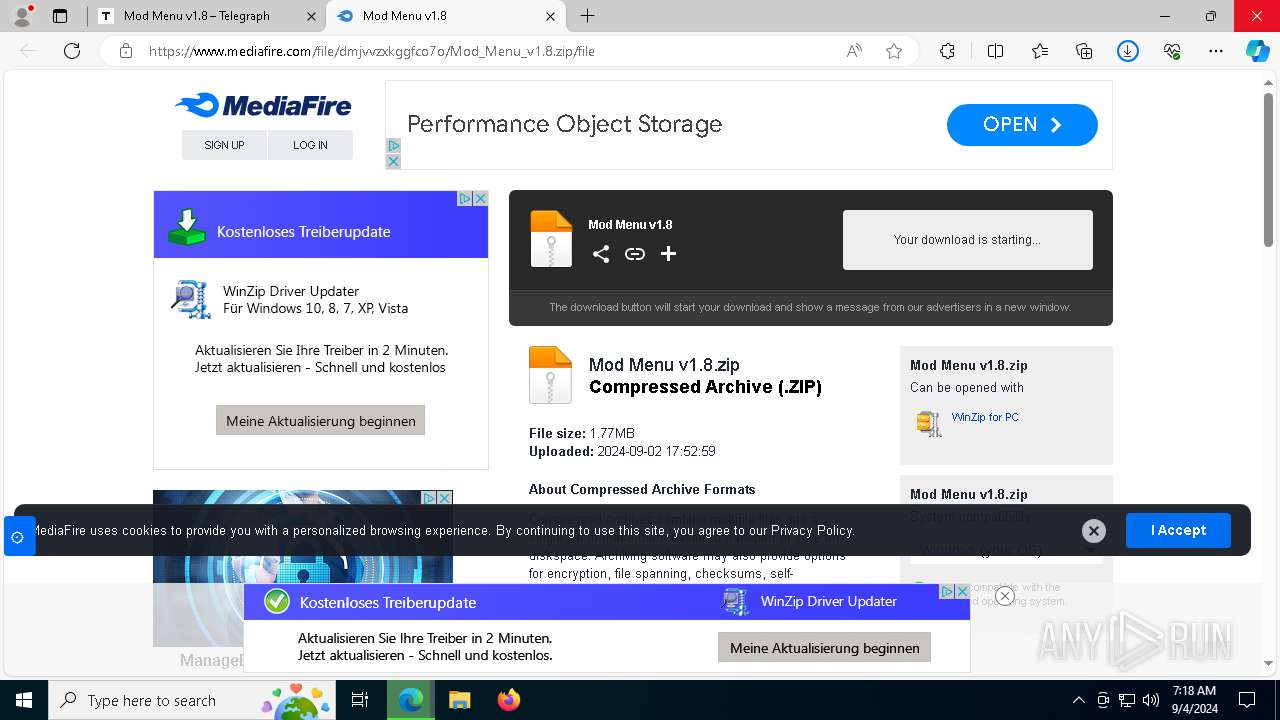Click the OPEN button in top ad
The image size is (1280, 720).
[x=1022, y=125]
